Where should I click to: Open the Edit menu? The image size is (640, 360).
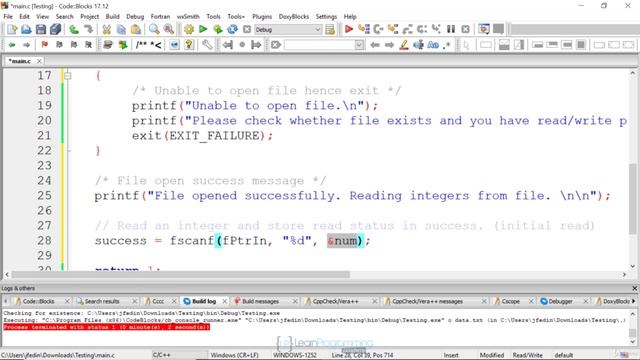pos(24,17)
